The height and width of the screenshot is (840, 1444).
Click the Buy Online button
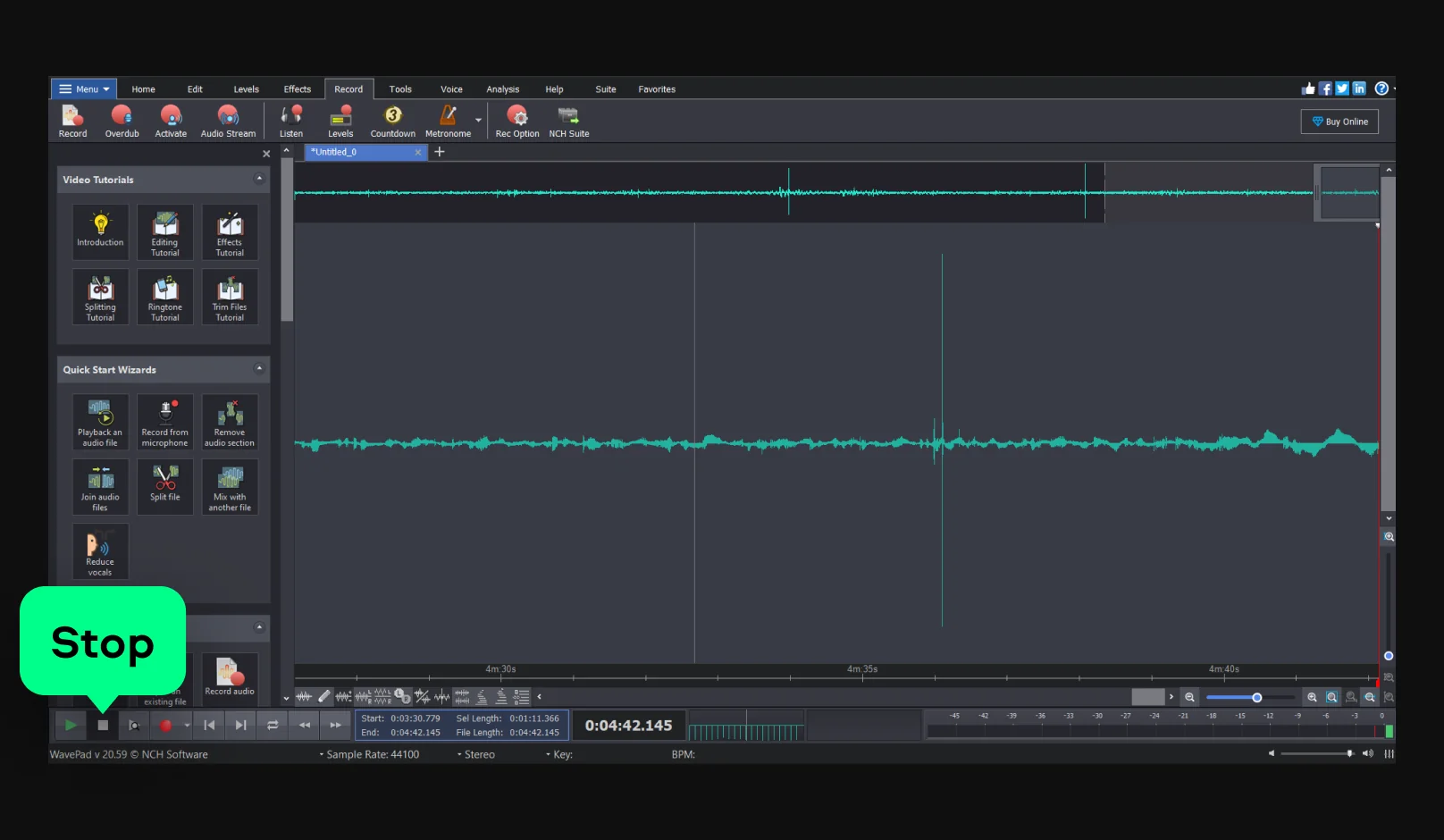pyautogui.click(x=1339, y=122)
